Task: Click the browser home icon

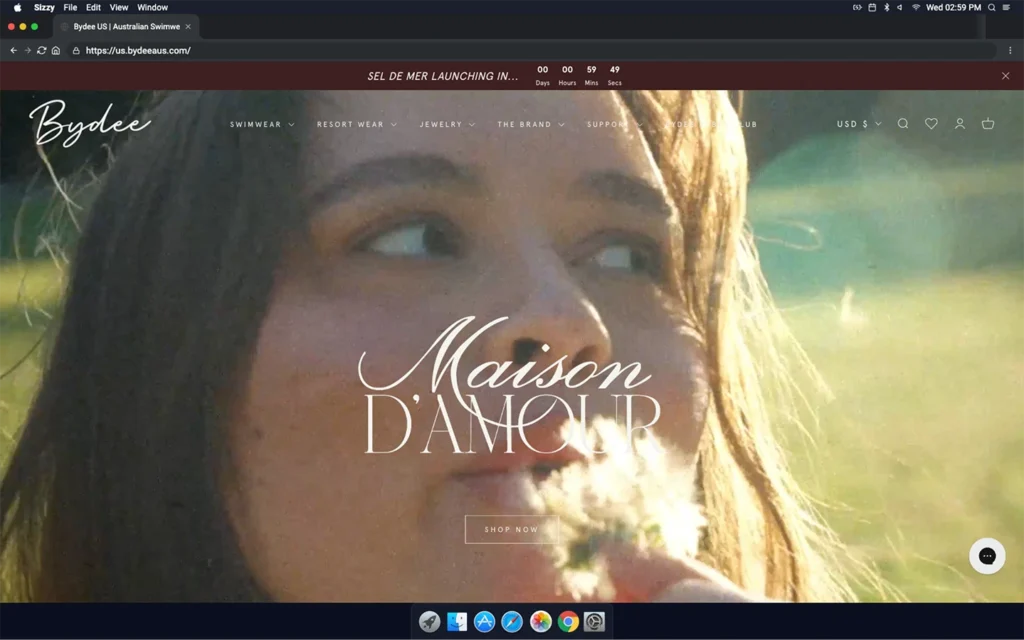Action: pyautogui.click(x=56, y=50)
